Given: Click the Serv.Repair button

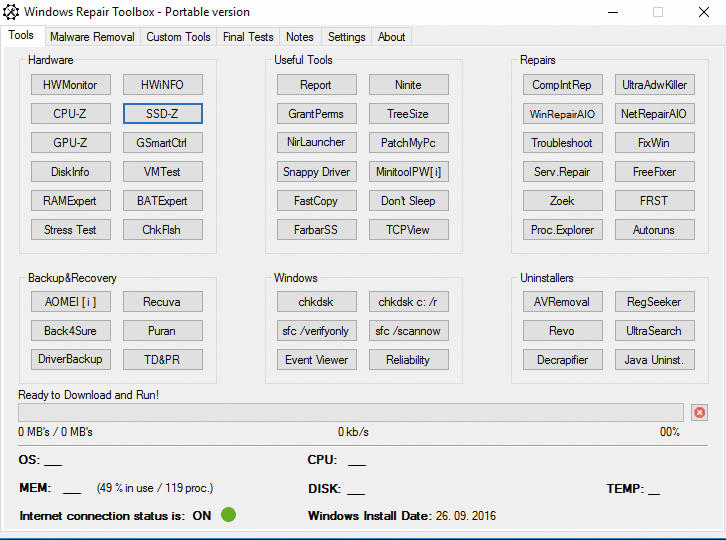Looking at the screenshot, I should 563,172.
